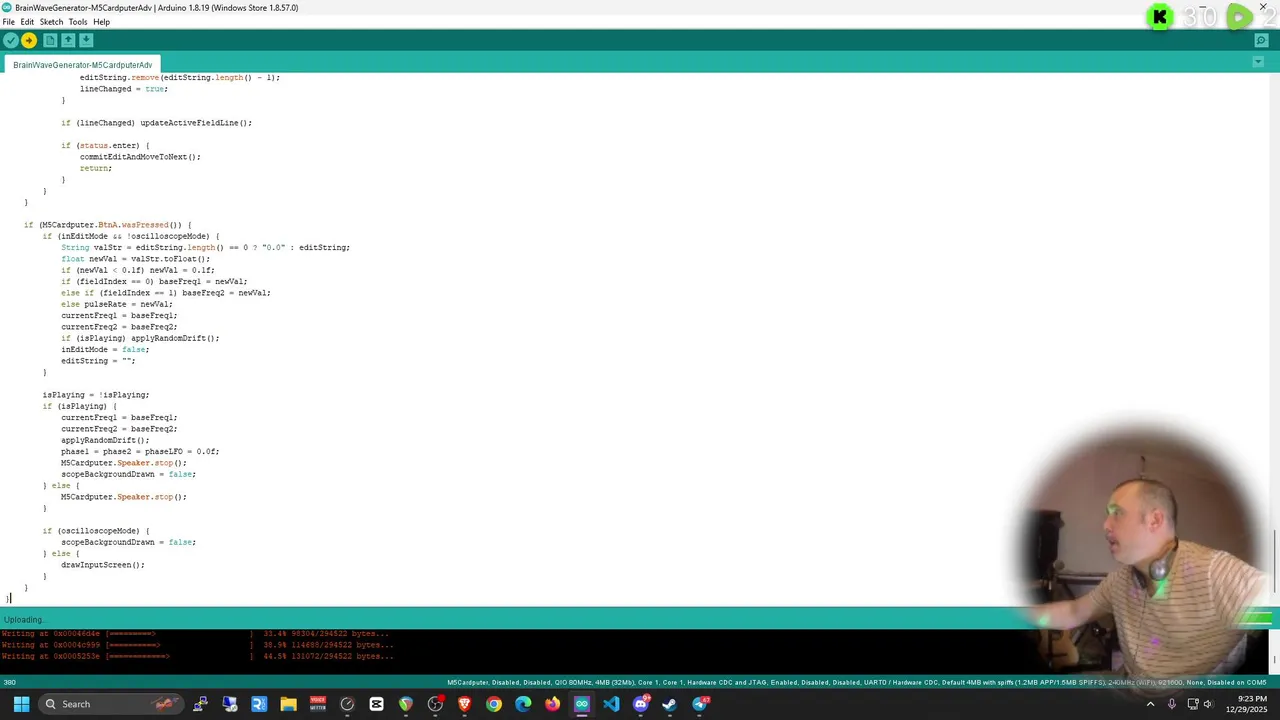Open the Help menu
This screenshot has height=720, width=1280.
(101, 22)
